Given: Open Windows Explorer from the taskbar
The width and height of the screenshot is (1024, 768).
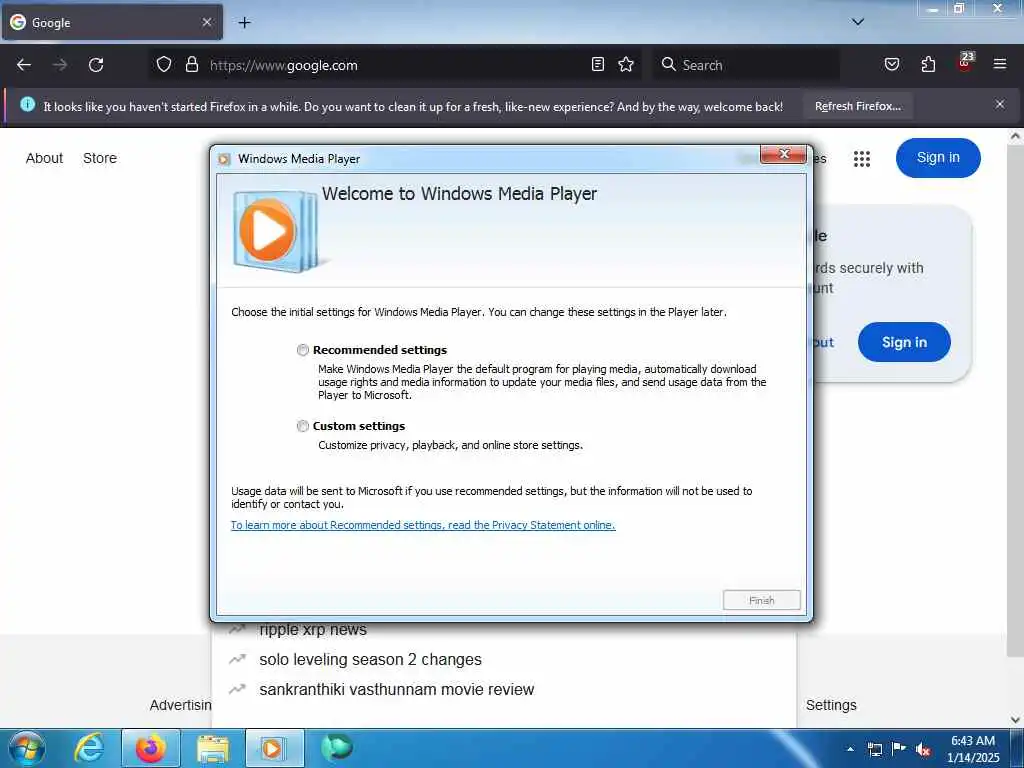Looking at the screenshot, I should point(213,748).
